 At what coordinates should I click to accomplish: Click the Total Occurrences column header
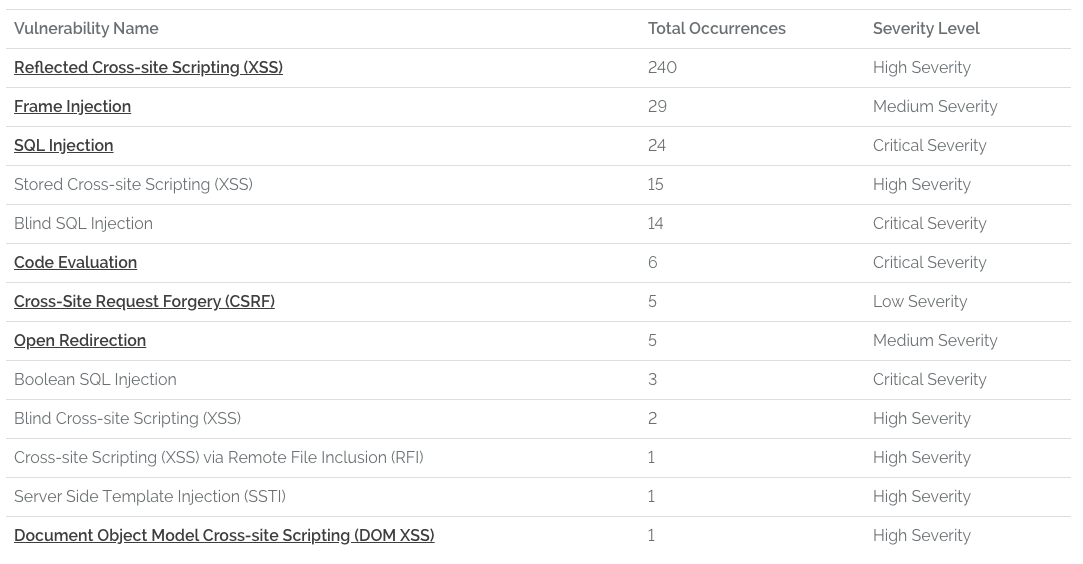716,29
